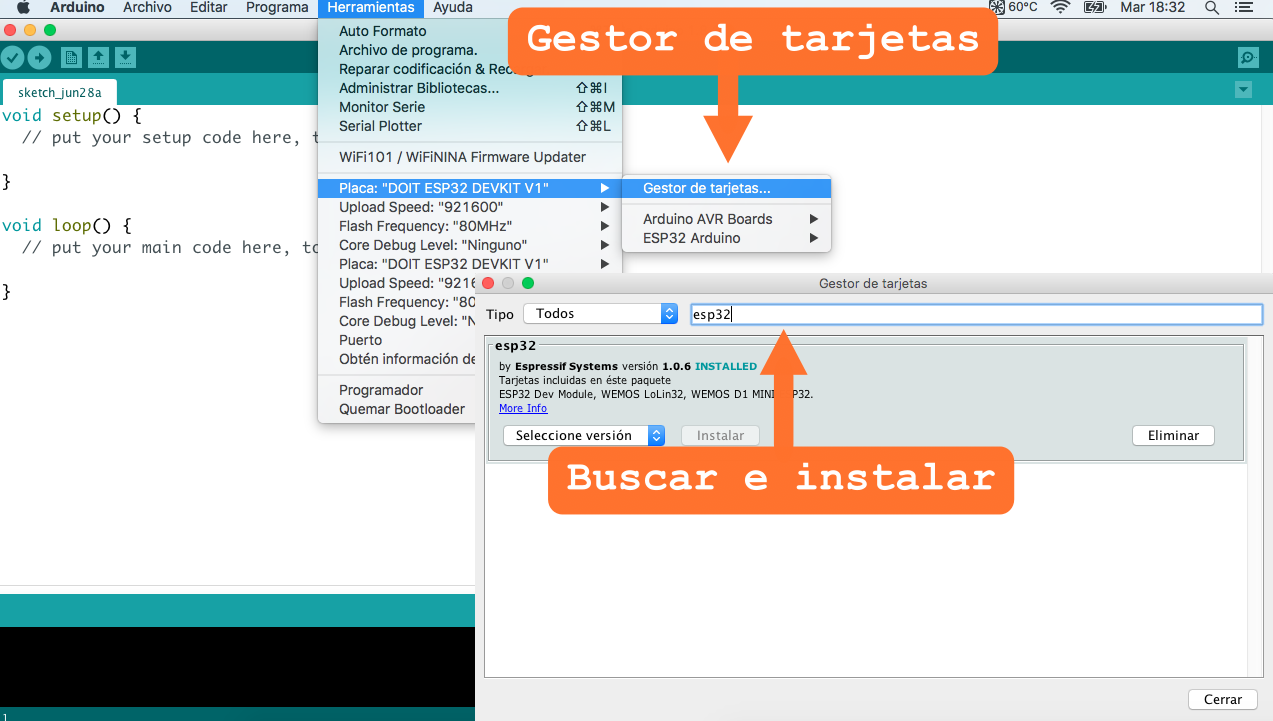Click the battery status icon in the menu bar
The height and width of the screenshot is (721, 1273).
(1095, 7)
